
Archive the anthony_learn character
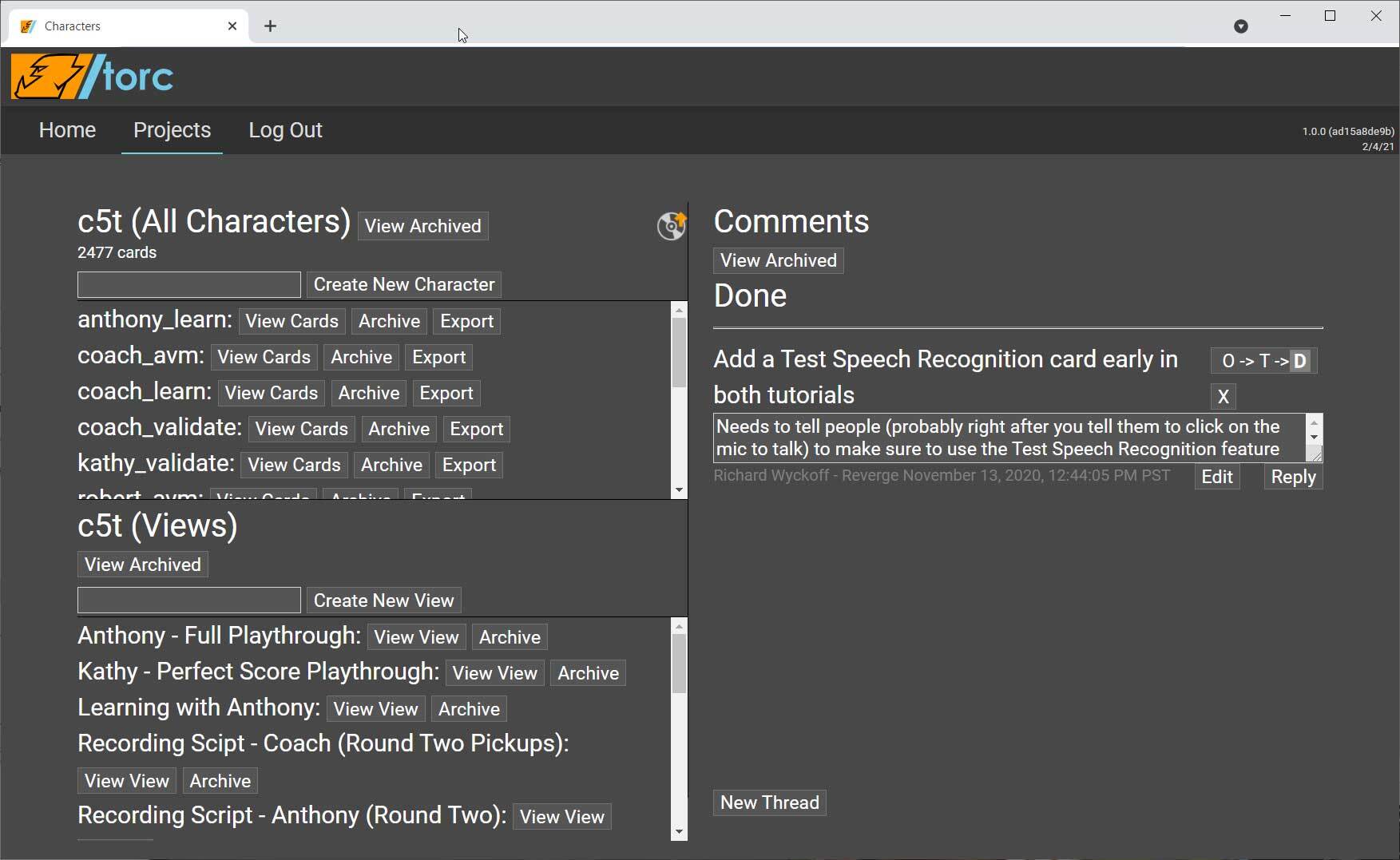point(389,321)
